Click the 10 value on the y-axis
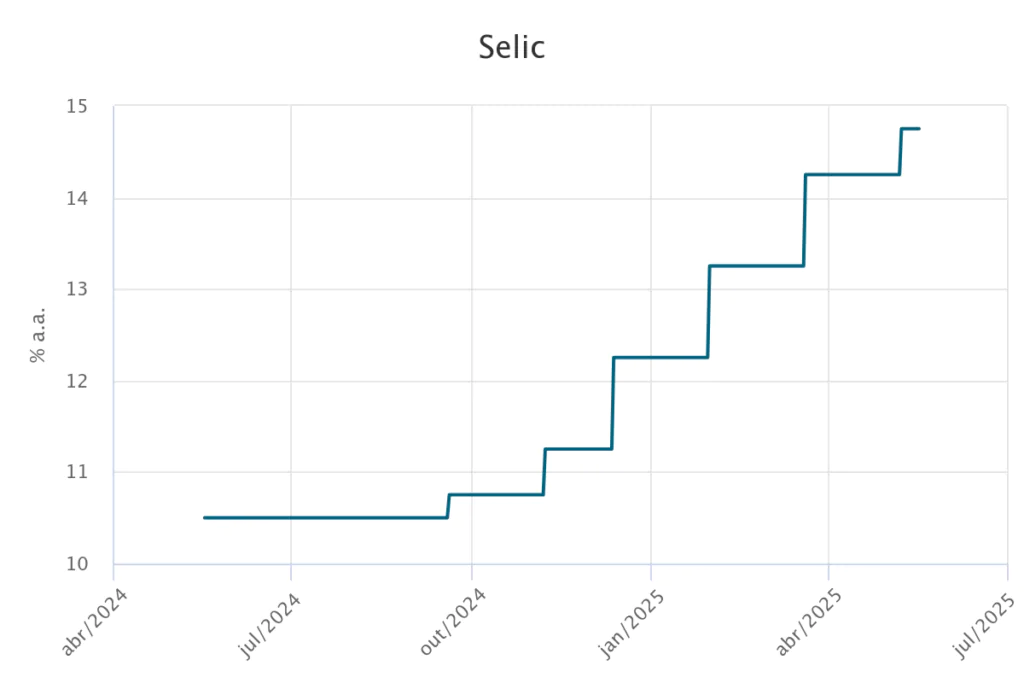1024x683 pixels. pos(78,564)
